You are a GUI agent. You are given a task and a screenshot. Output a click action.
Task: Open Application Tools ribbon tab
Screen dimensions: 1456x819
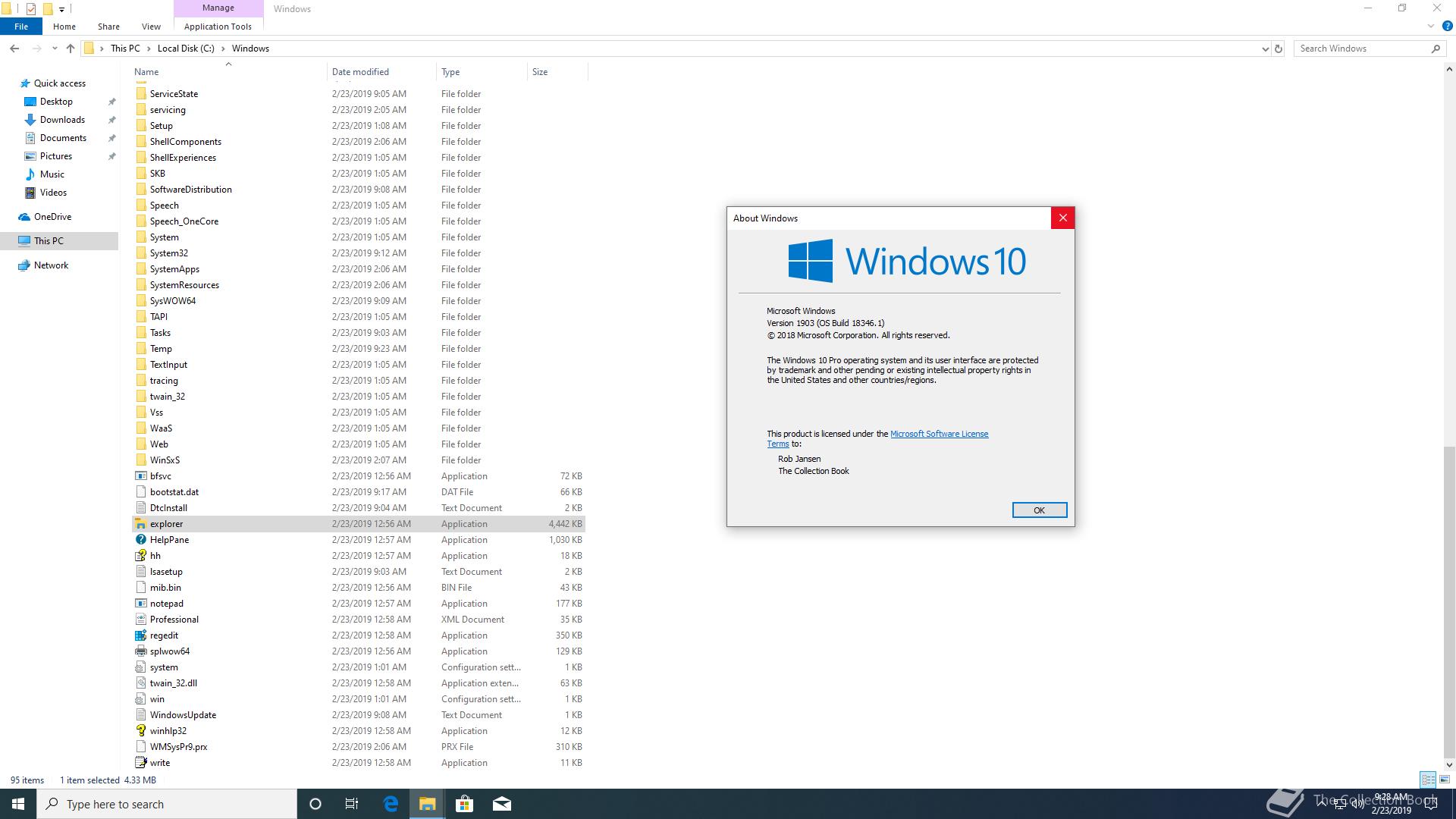(218, 27)
